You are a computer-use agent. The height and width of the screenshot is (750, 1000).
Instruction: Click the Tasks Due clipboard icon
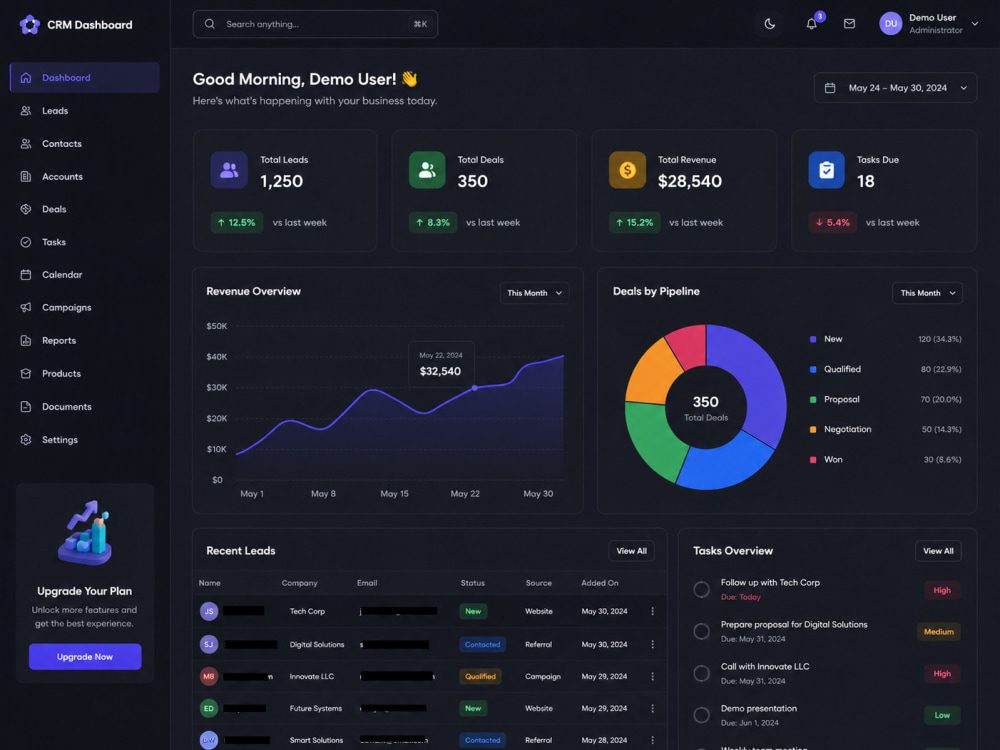(827, 170)
